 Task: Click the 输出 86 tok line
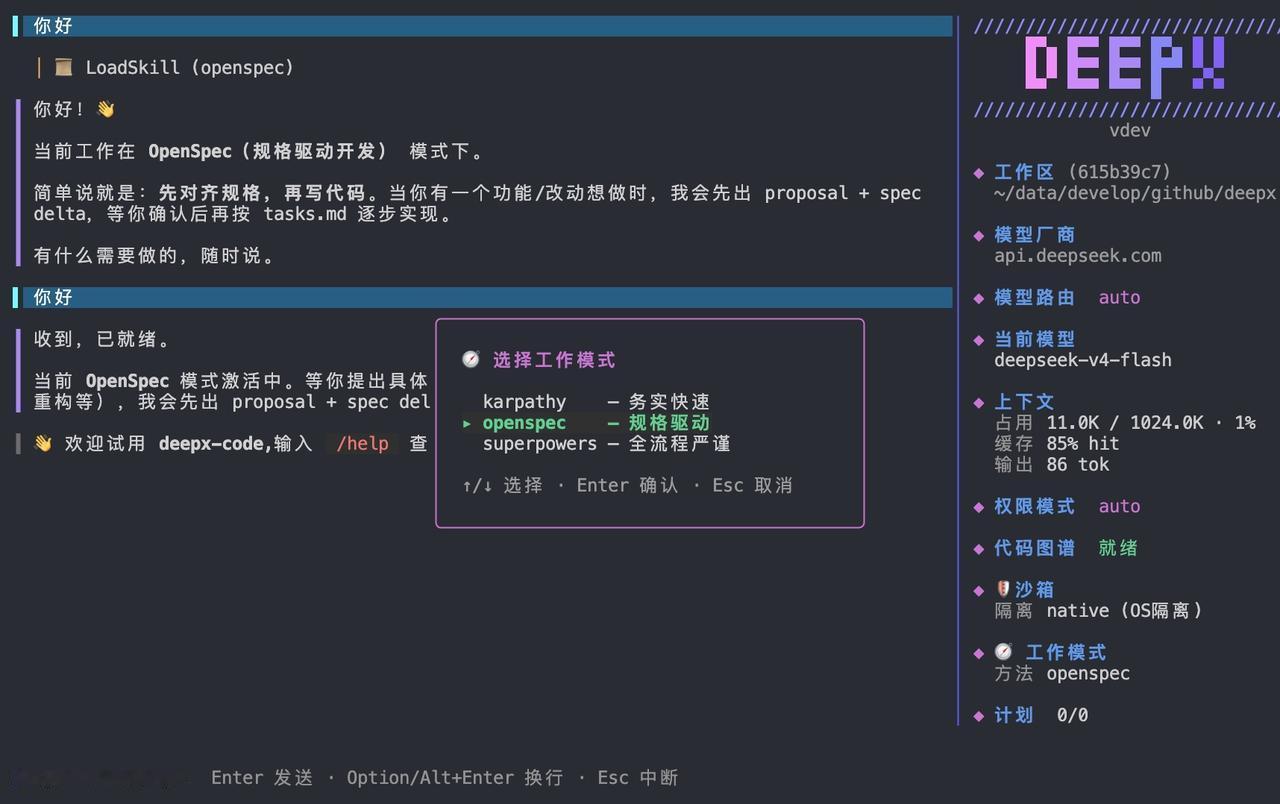pos(1052,465)
